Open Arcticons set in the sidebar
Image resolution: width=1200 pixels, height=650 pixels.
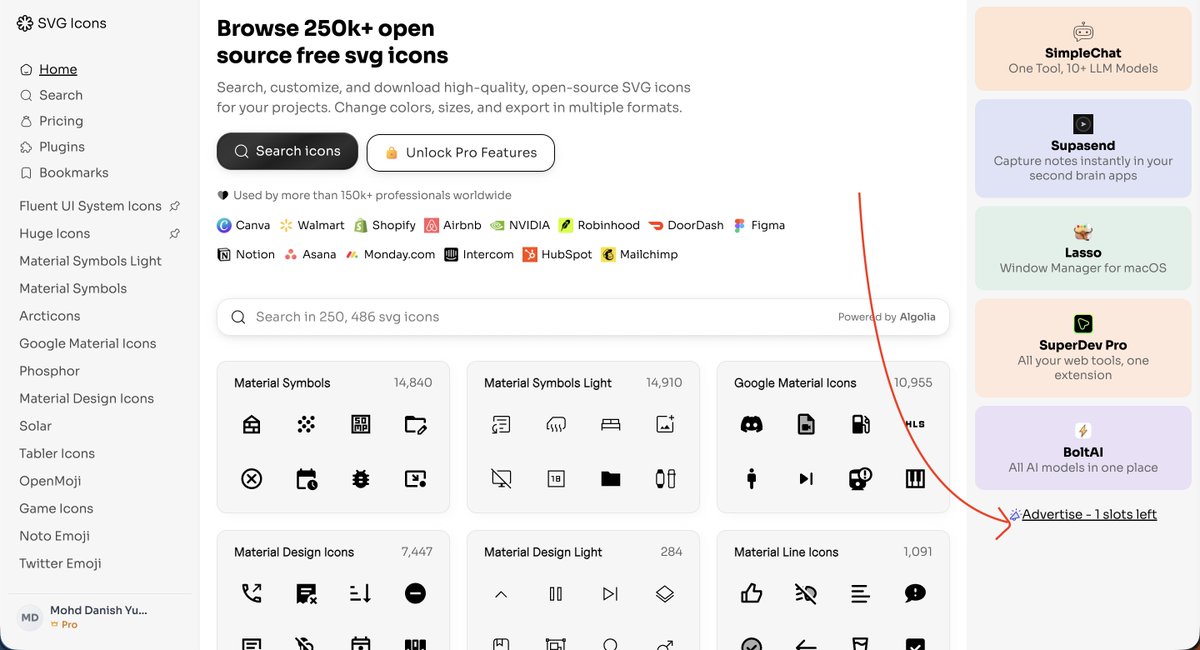[x=49, y=316]
